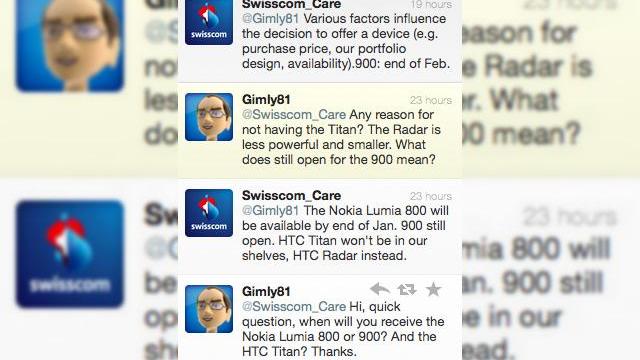The image size is (640, 360).
Task: Click the @Swisscom_Care mention in the bottom tweet
Action: [x=294, y=307]
